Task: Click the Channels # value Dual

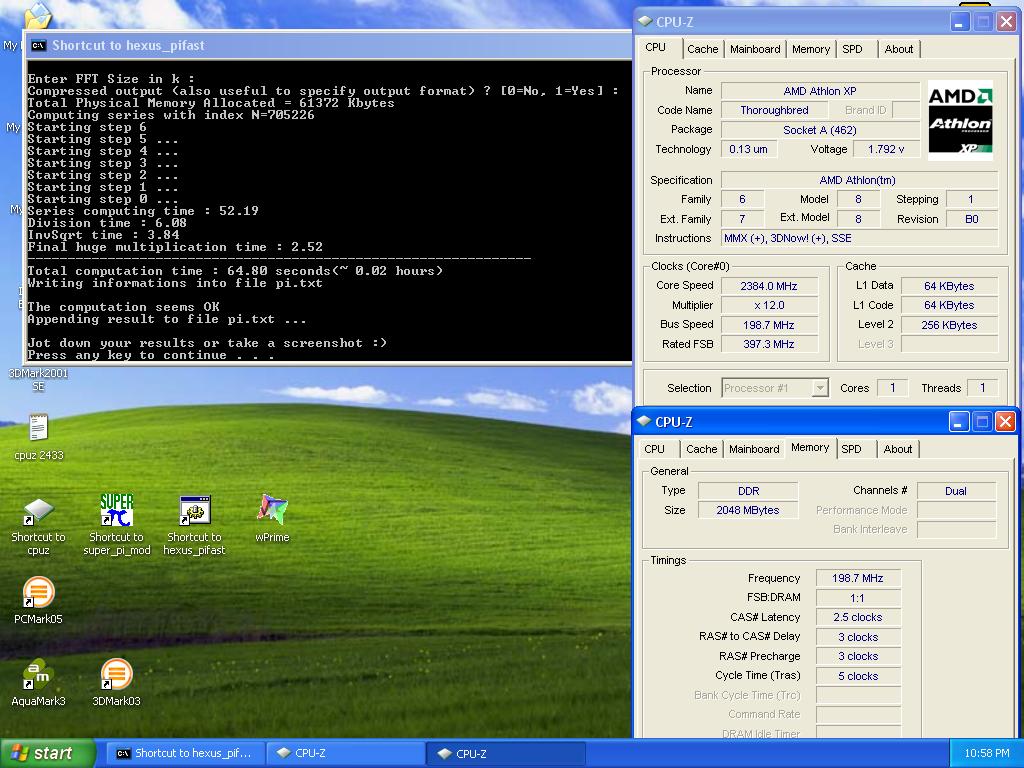Action: (956, 490)
